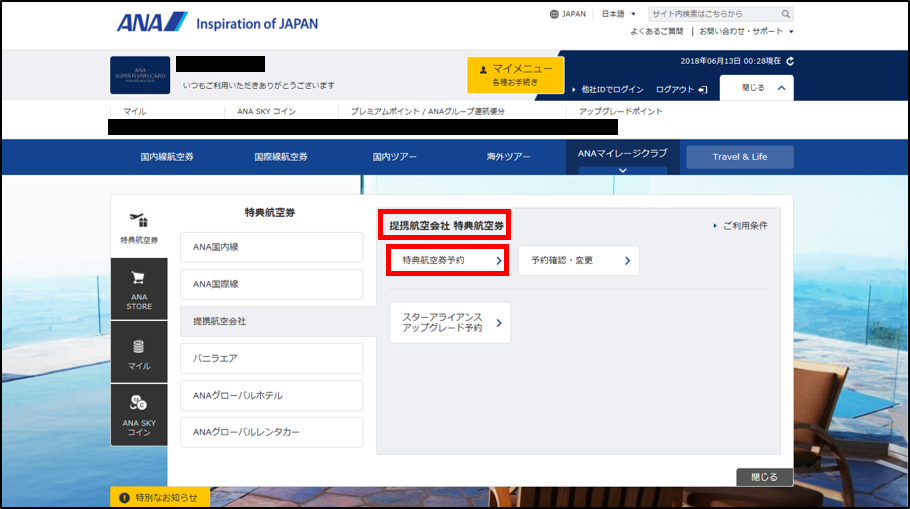Click ログアウト link
Screen dimensions: 910x509
[674, 89]
